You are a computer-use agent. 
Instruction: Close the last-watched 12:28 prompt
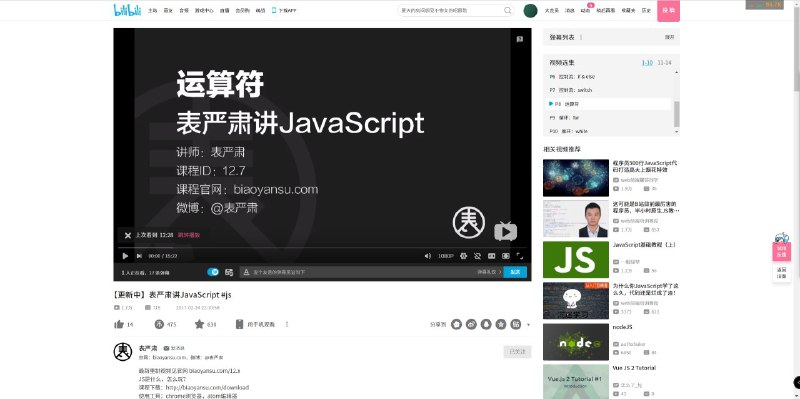coord(128,235)
